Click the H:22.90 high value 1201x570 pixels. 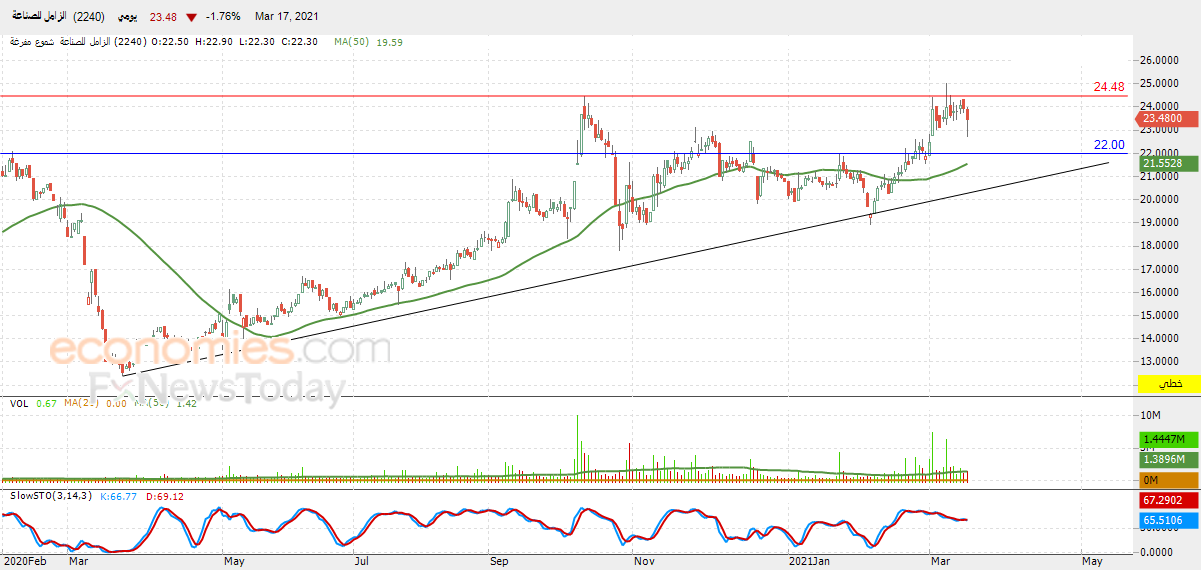tap(213, 42)
